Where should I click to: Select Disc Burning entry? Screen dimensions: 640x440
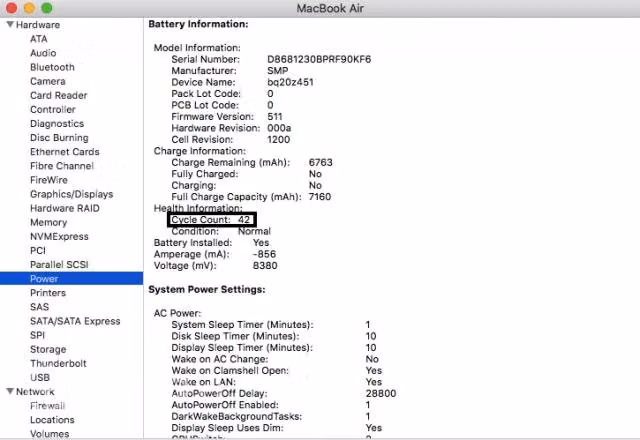tap(59, 138)
